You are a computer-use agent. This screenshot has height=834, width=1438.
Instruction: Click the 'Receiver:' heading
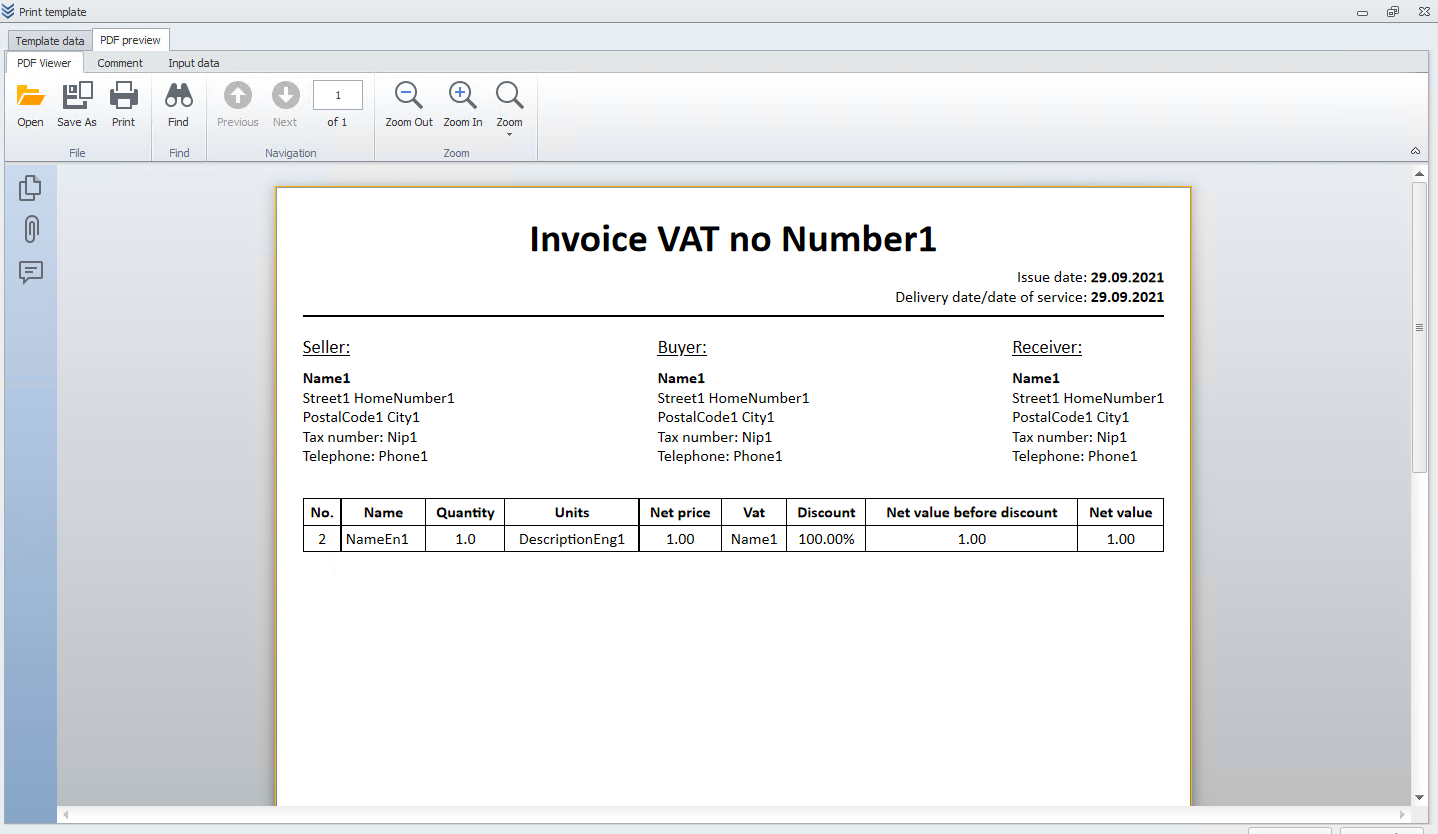coord(1047,348)
